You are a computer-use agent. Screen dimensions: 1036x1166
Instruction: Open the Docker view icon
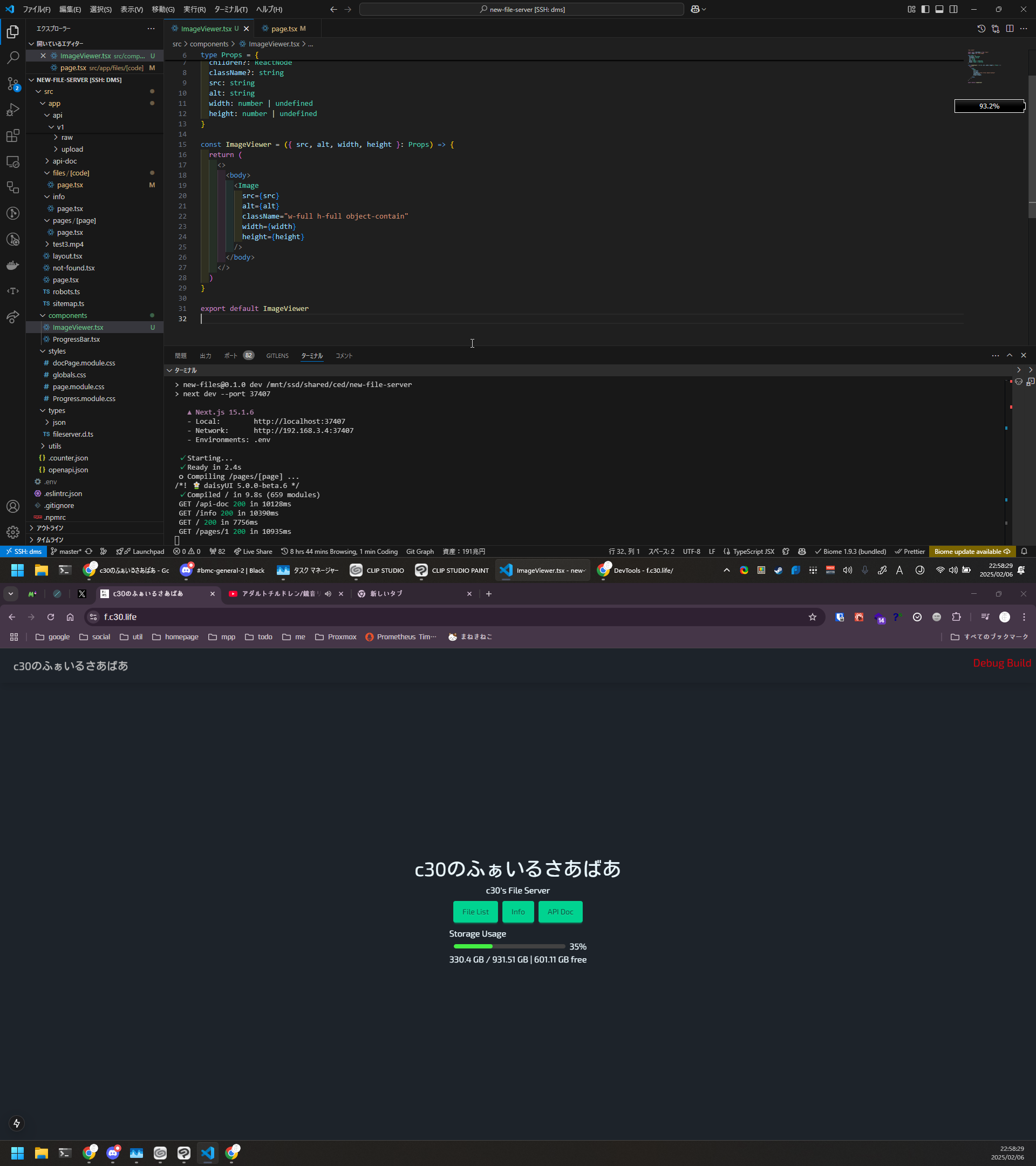point(12,265)
